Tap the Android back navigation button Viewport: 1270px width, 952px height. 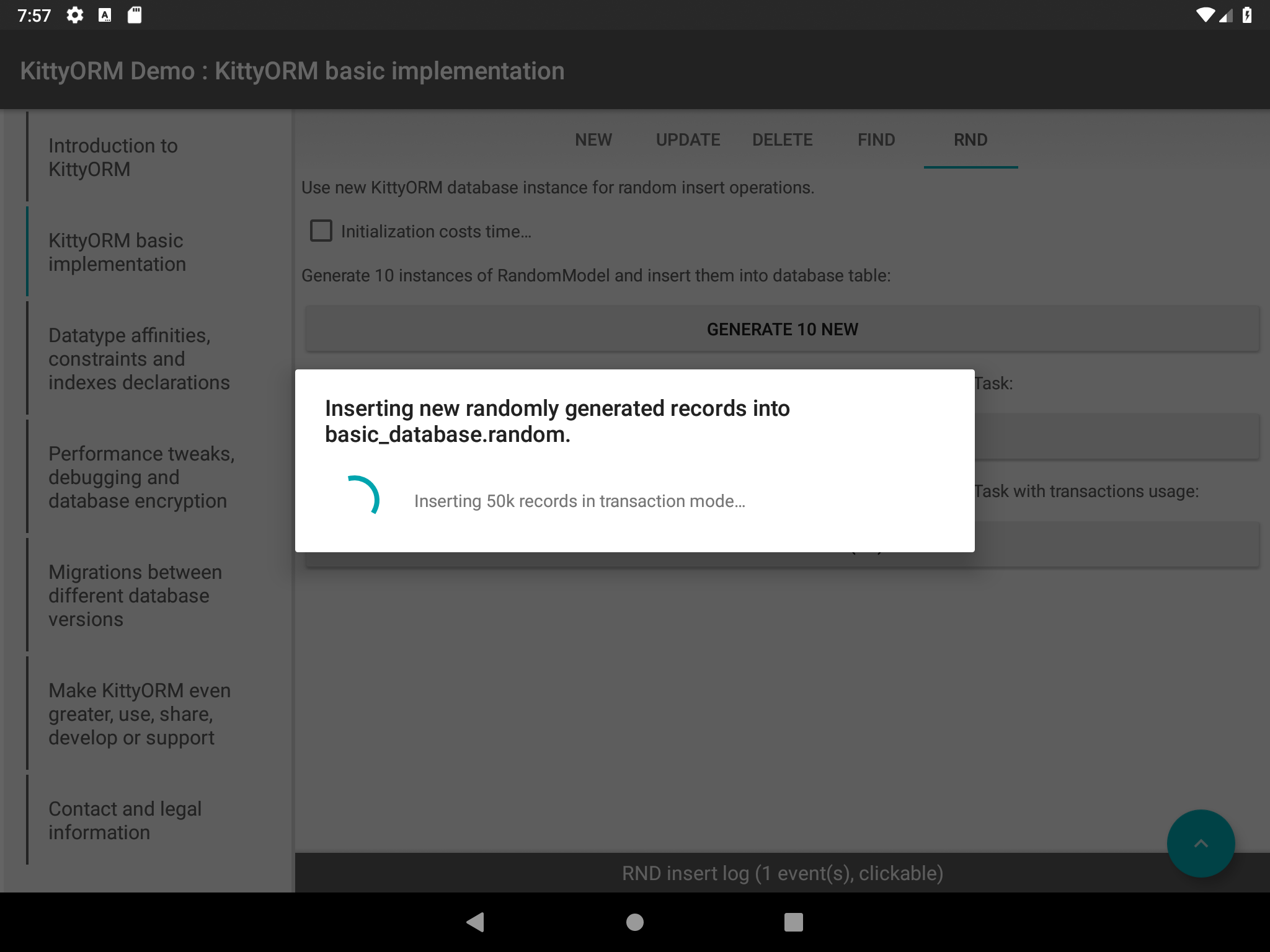[x=476, y=922]
